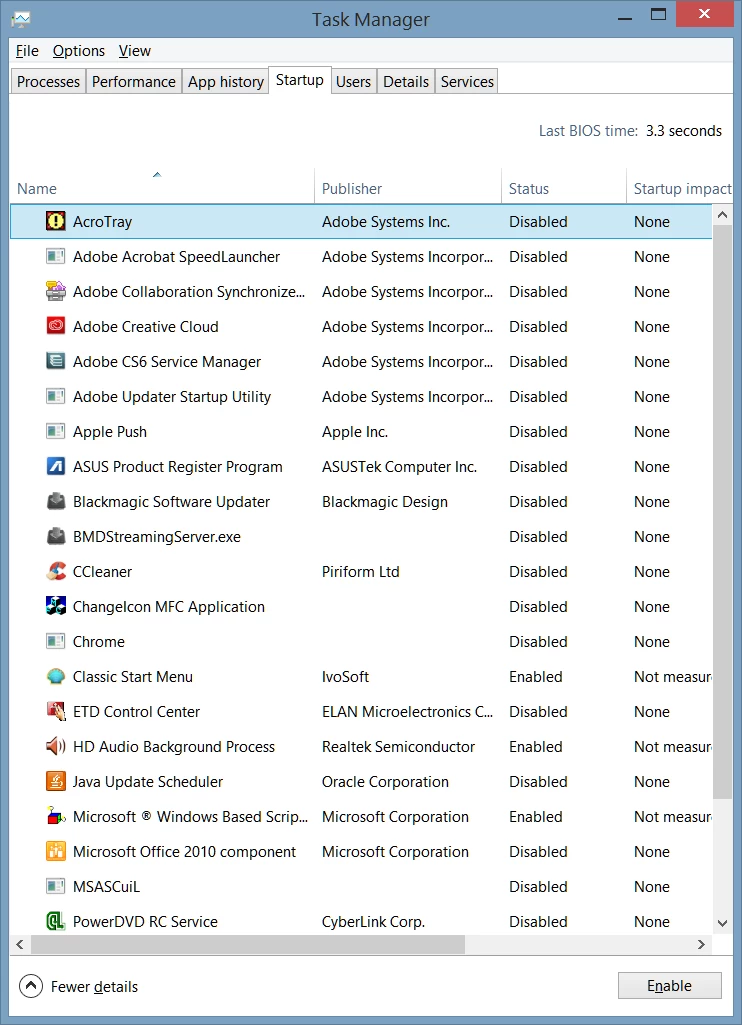Click the ETD Control Center icon
Viewport: 742px width, 1025px height.
tap(56, 711)
